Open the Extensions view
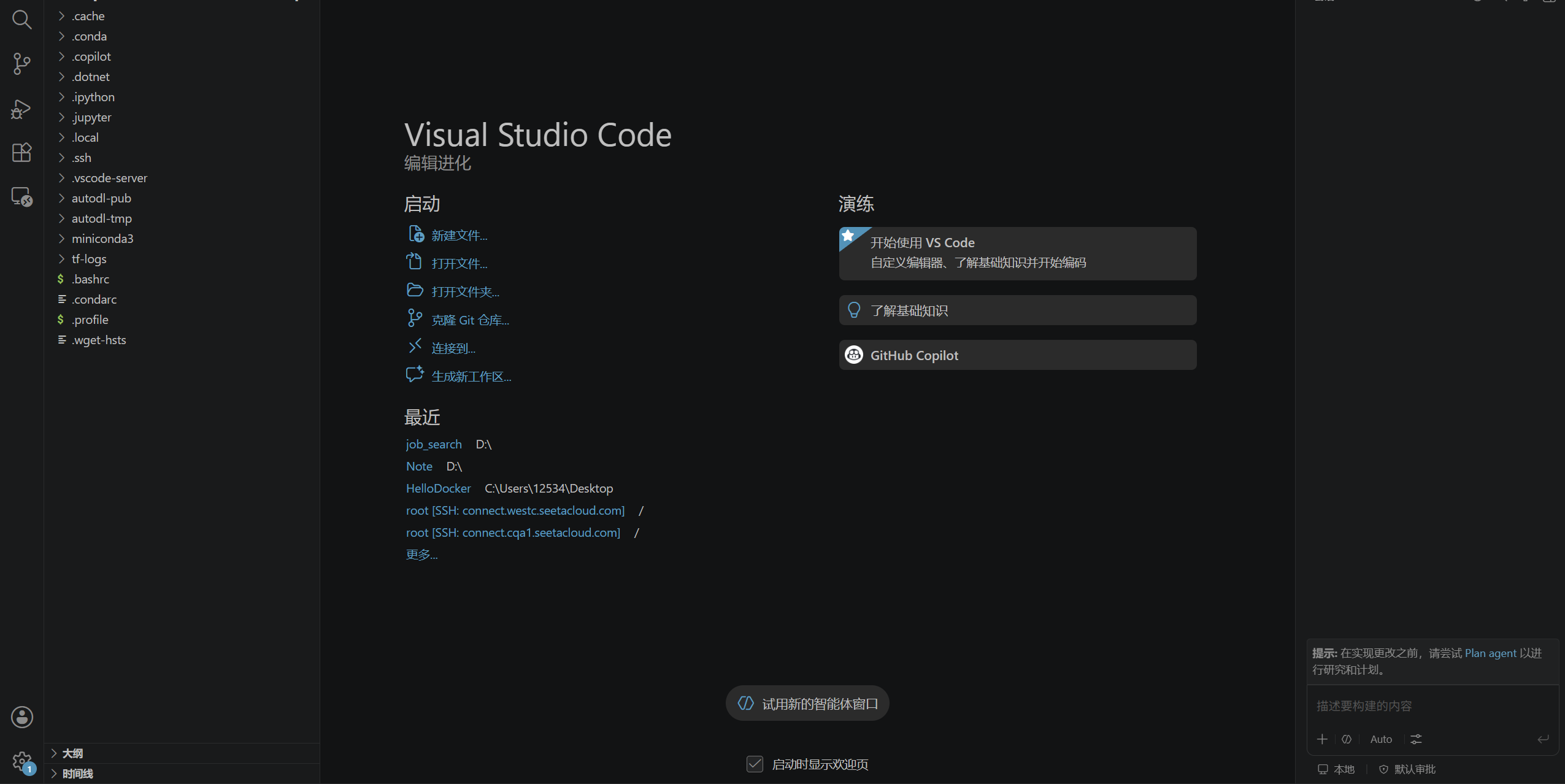The image size is (1565, 784). pos(21,152)
